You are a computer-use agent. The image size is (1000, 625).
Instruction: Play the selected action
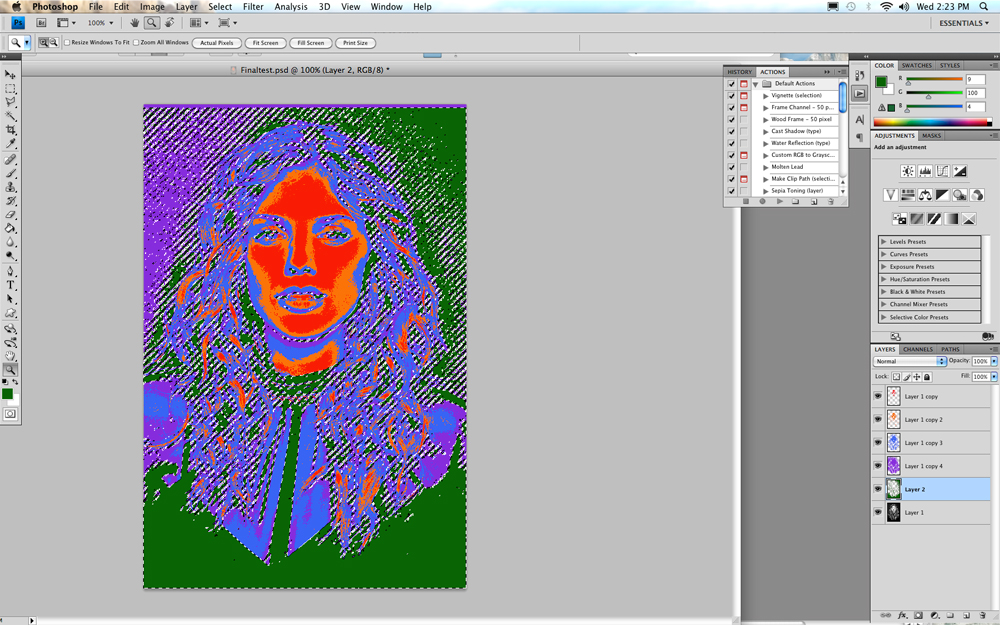click(779, 202)
